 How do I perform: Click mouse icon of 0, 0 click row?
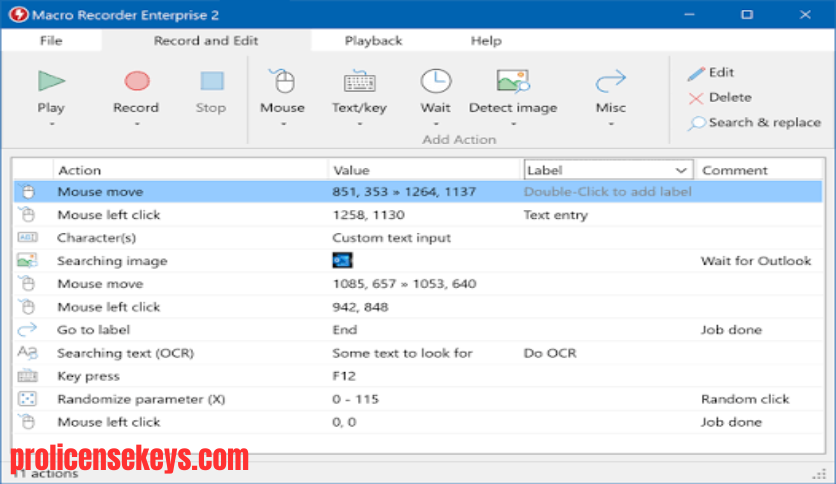pos(27,422)
